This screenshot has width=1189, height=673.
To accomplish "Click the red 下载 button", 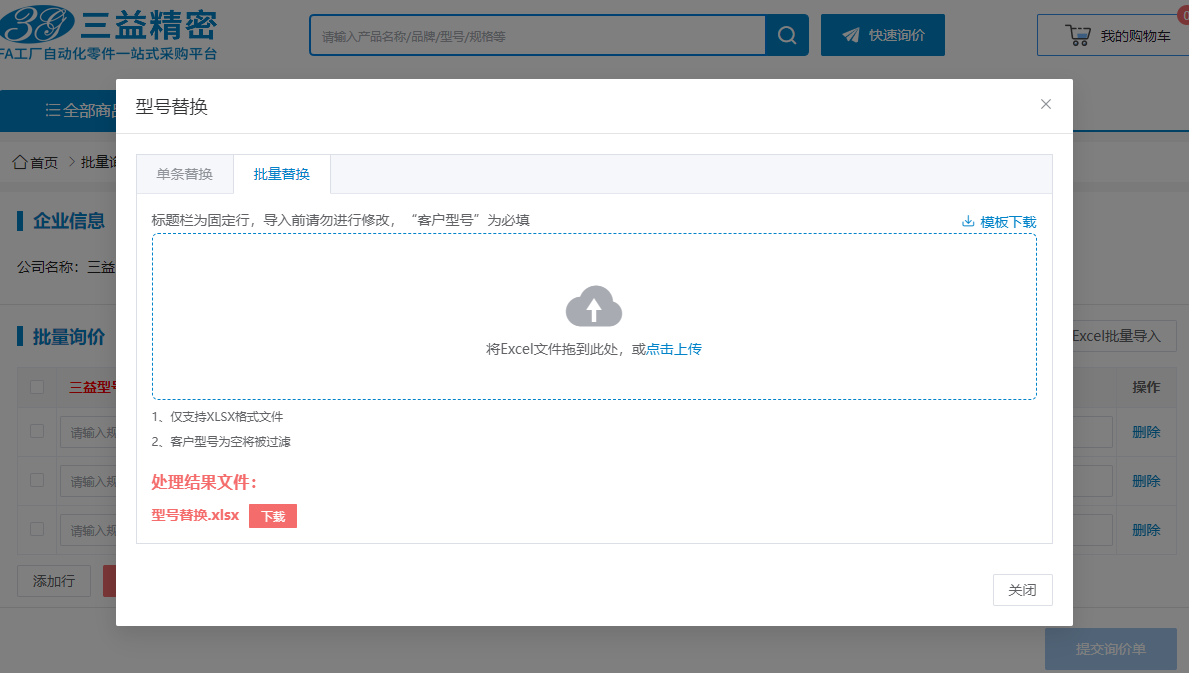I will coord(273,516).
